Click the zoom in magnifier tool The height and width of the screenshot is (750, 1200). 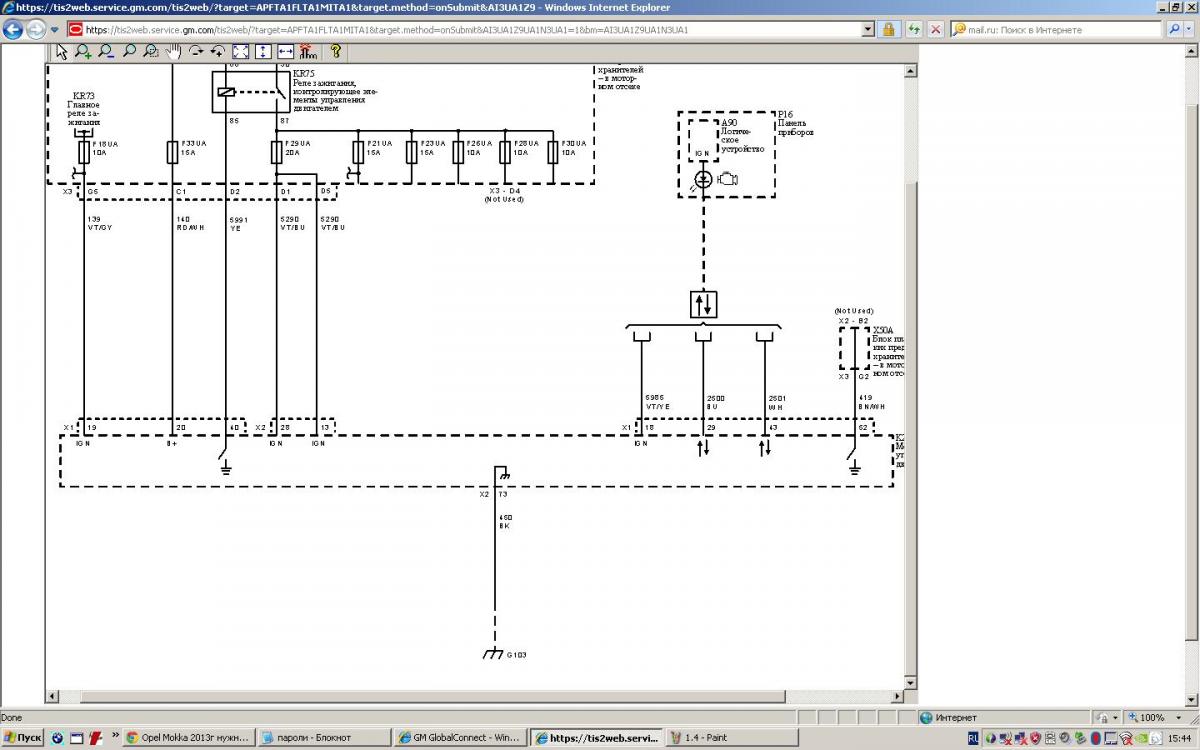[83, 51]
